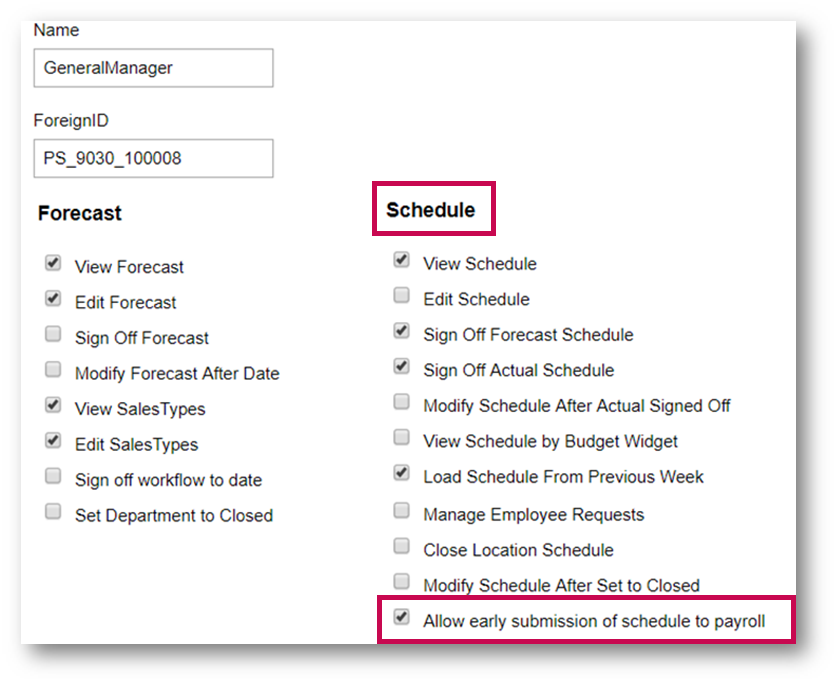This screenshot has width=838, height=679.
Task: Enable View Schedule by Budget Widget
Action: 401,439
